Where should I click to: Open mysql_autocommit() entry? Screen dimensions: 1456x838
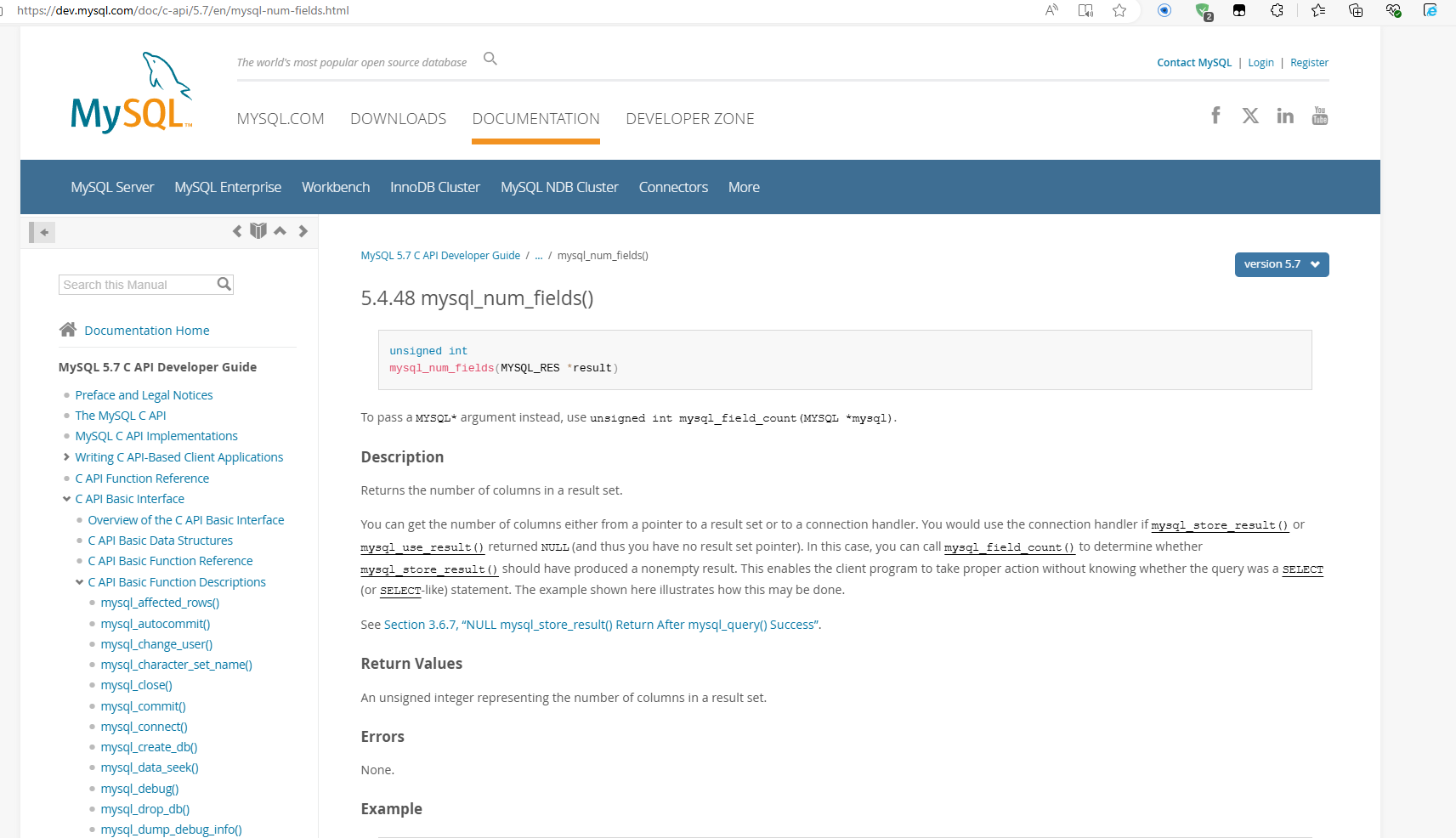156,624
